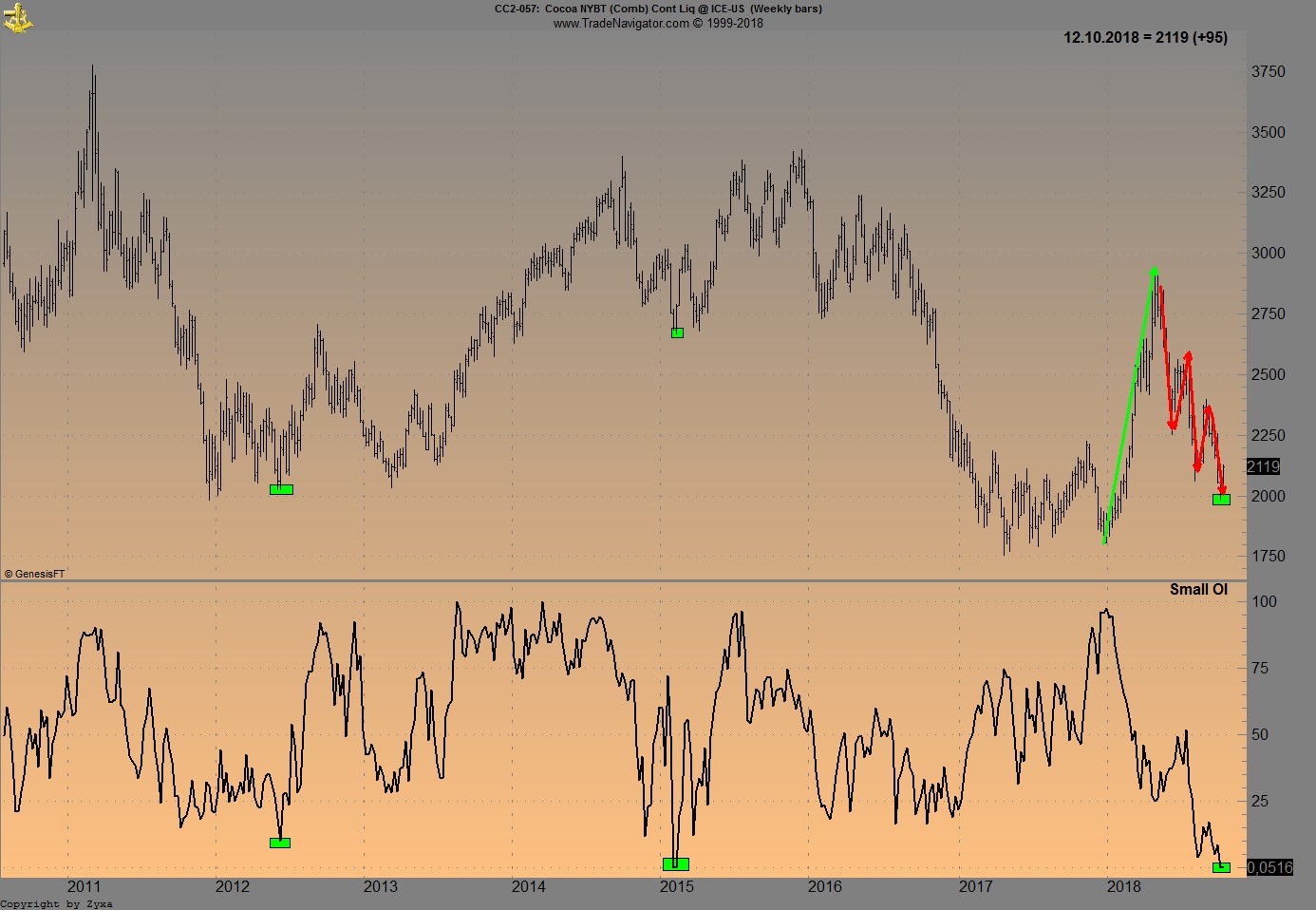Click the black 2119 last-price tag on axis
The image size is (1316, 910).
click(1264, 466)
